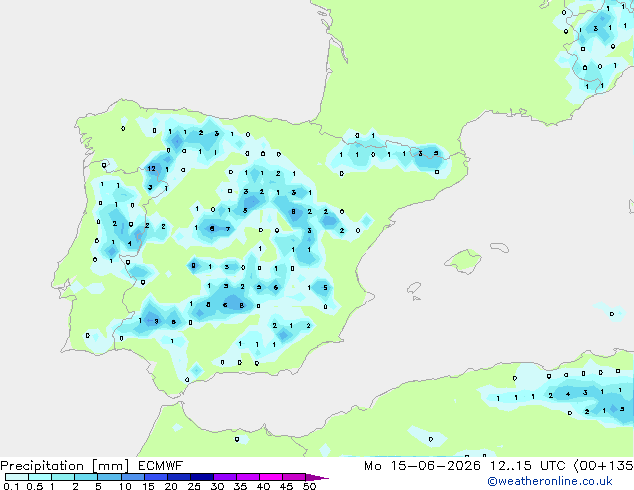634x490 pixels.
Task: Pick the 10–15 mm legend color swatch
Action: [x=132, y=477]
